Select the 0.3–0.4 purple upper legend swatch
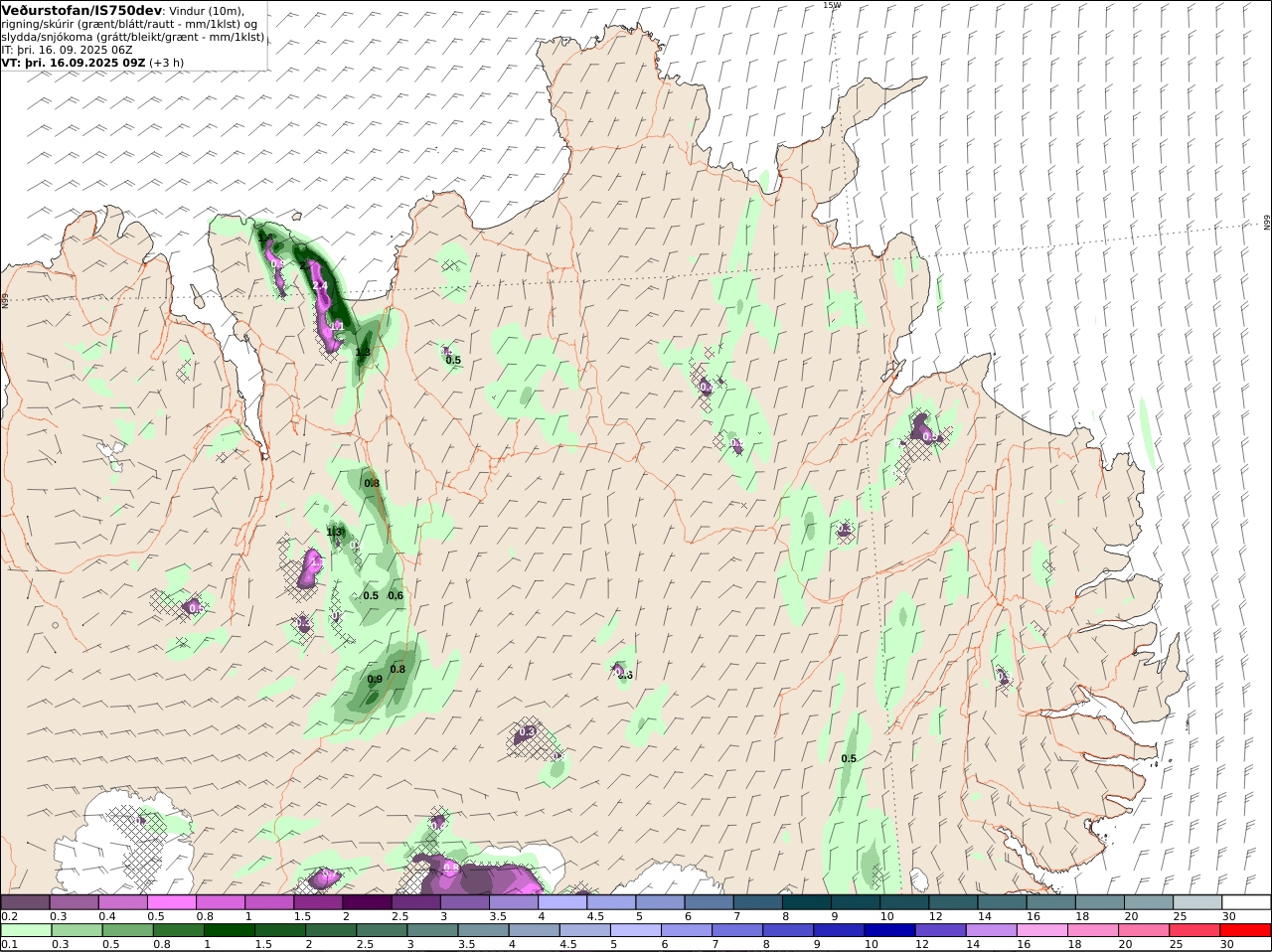 (x=74, y=901)
